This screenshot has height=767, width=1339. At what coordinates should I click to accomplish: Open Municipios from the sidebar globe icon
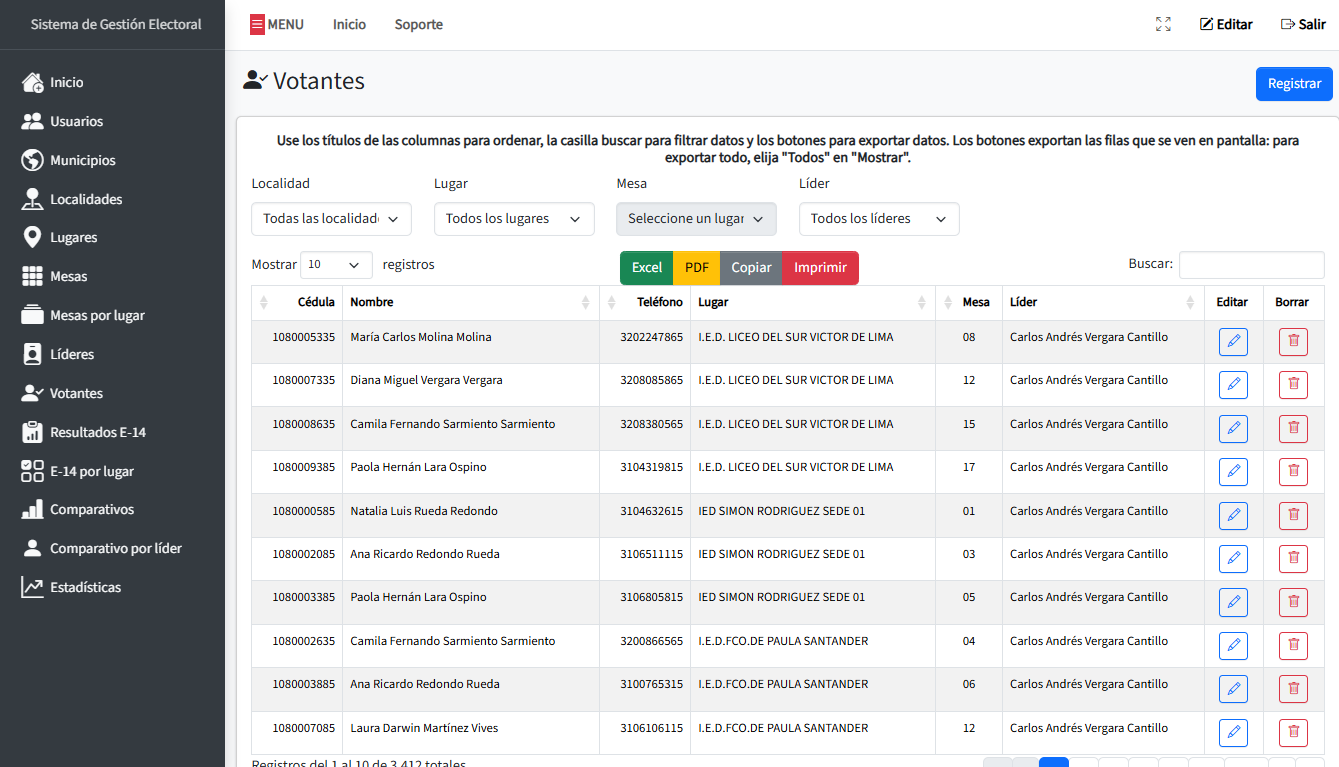point(33,160)
